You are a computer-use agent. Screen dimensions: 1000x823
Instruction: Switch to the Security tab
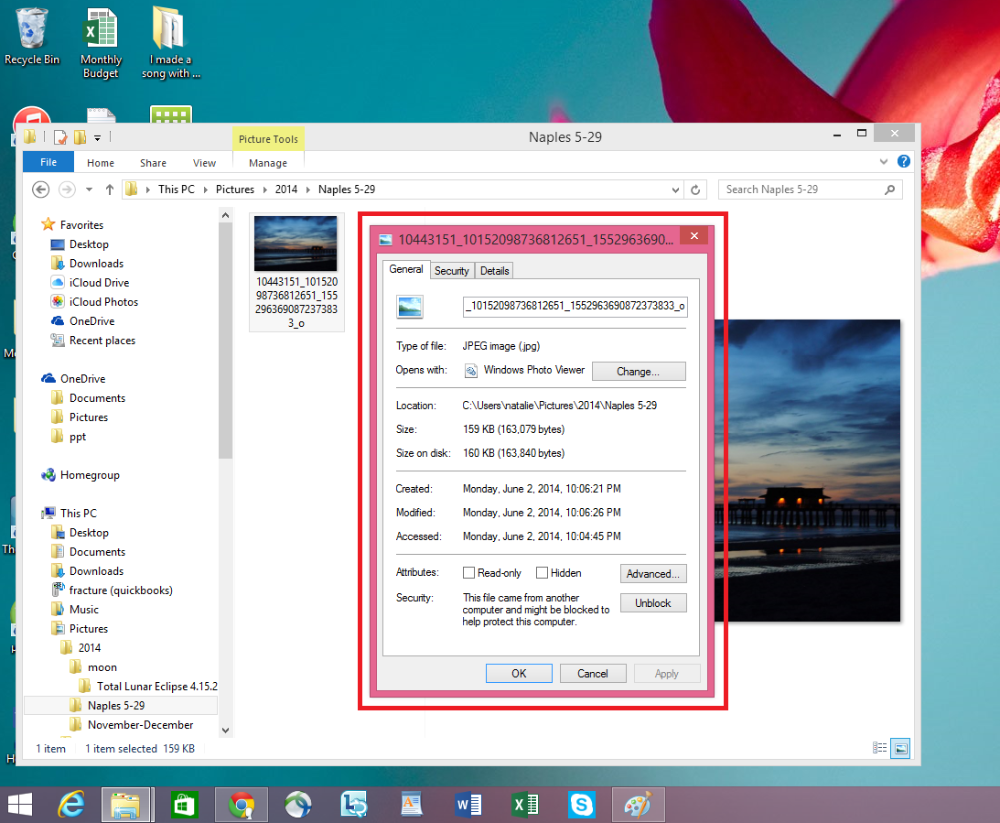point(452,271)
